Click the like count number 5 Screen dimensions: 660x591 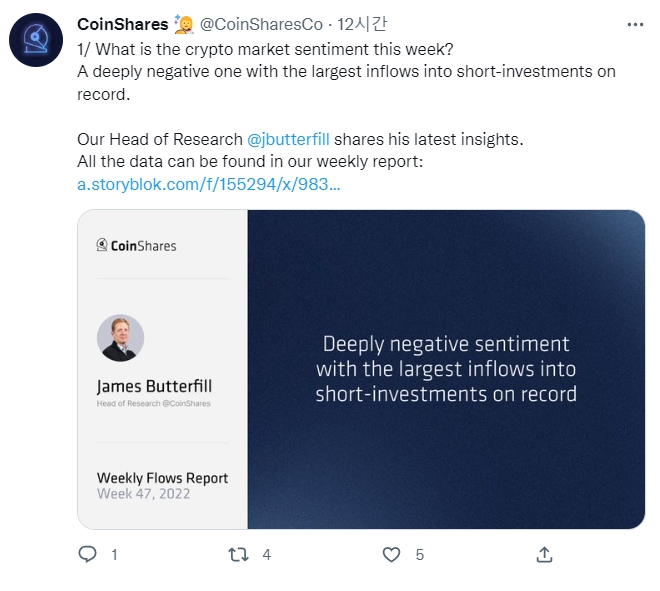click(419, 555)
